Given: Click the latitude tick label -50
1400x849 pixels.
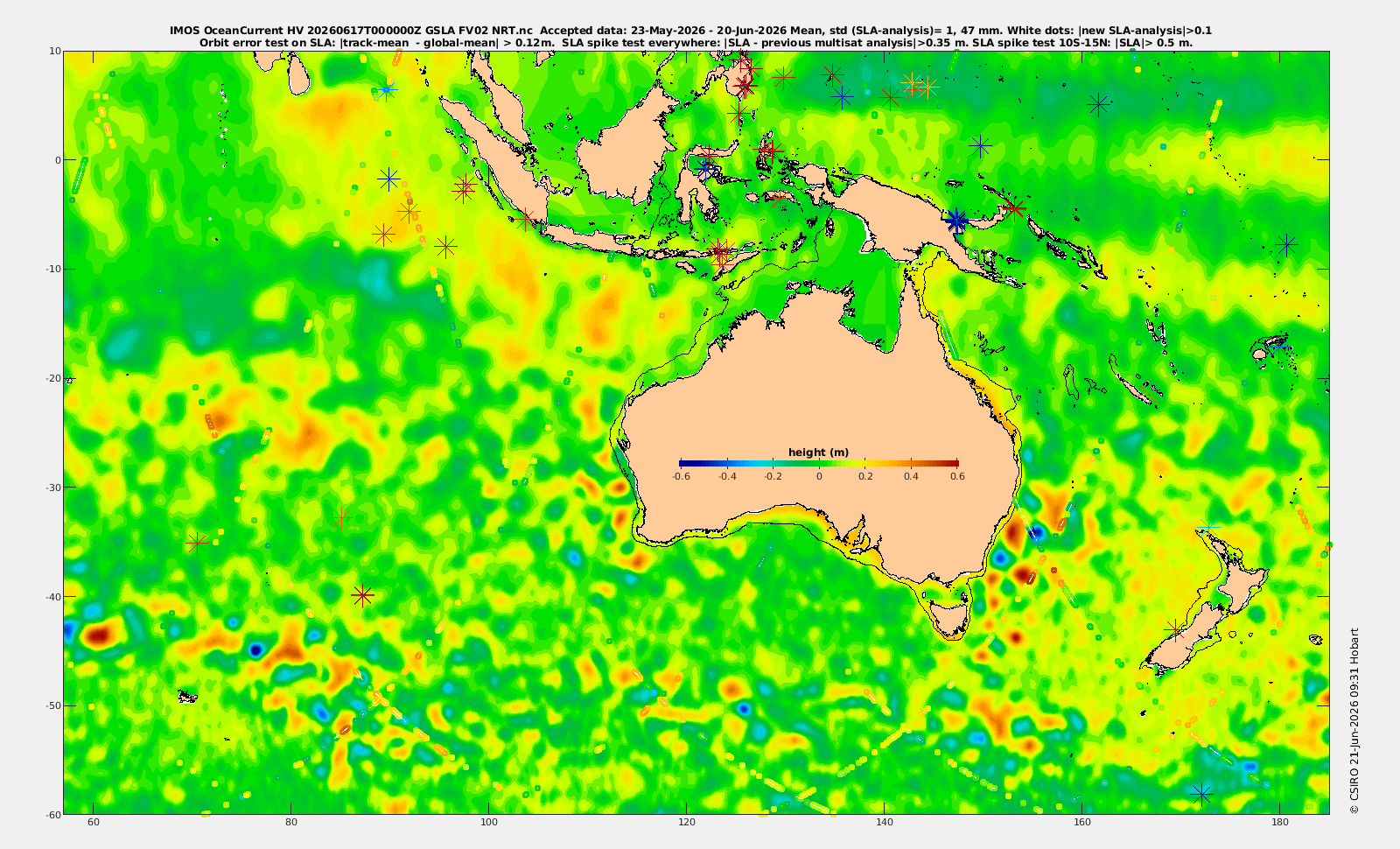Looking at the screenshot, I should pyautogui.click(x=52, y=705).
